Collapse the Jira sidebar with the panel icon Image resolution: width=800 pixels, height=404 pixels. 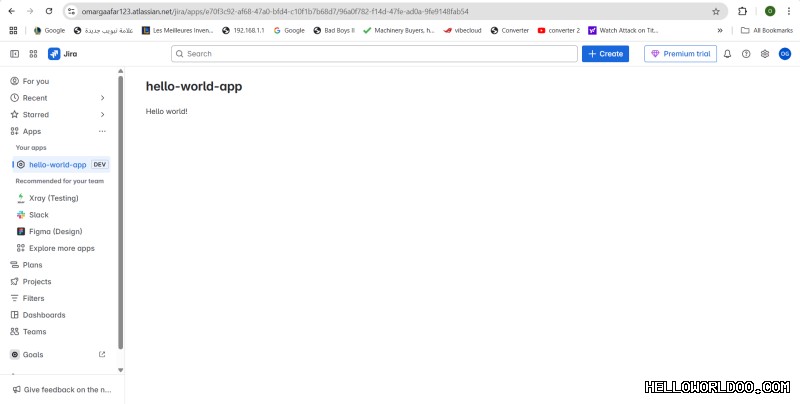[15, 54]
